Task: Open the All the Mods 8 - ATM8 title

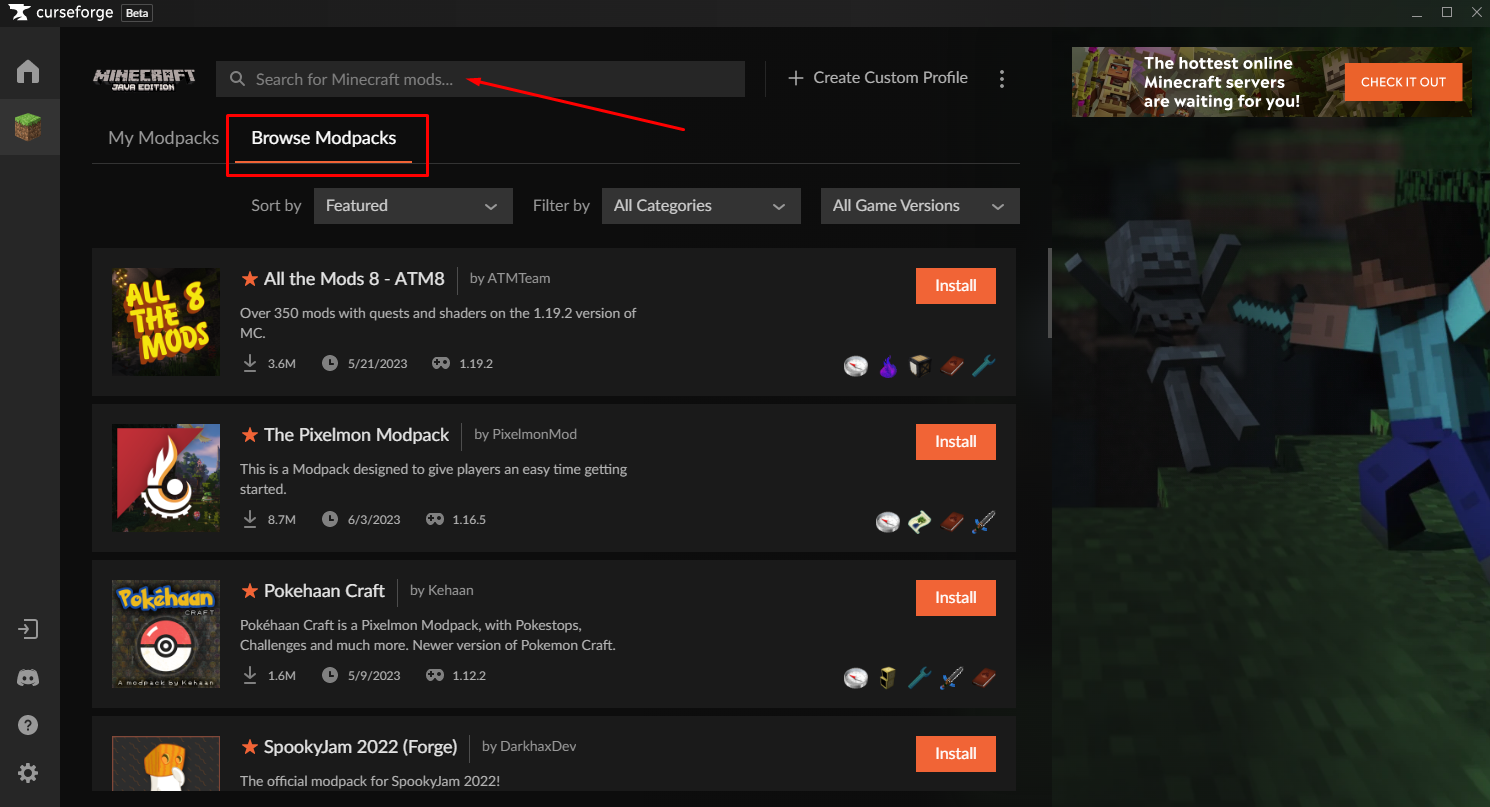Action: (x=354, y=279)
